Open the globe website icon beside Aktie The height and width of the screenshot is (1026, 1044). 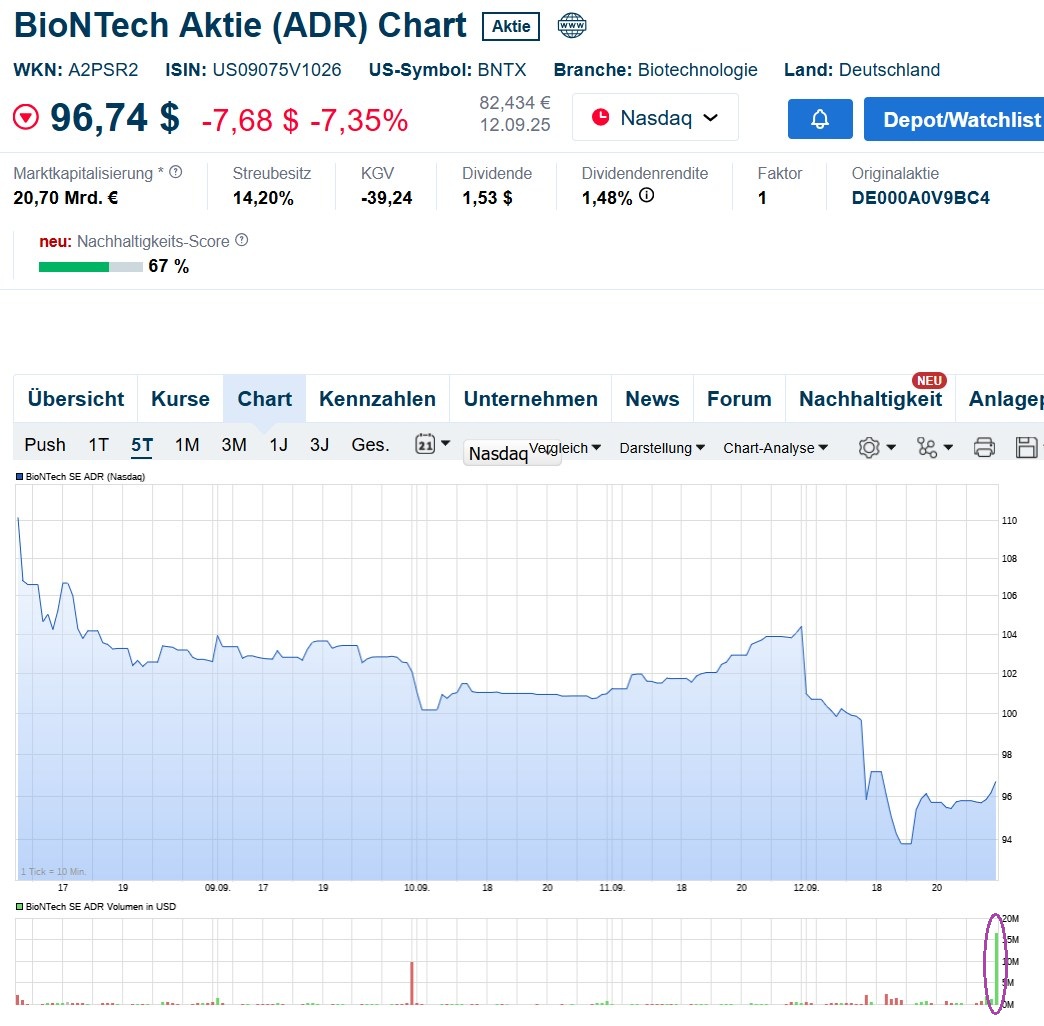coord(573,26)
